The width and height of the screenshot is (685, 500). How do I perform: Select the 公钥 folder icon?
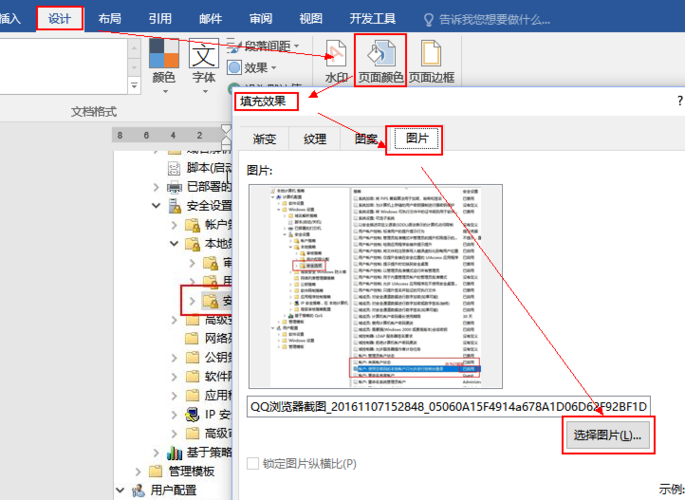pyautogui.click(x=192, y=358)
